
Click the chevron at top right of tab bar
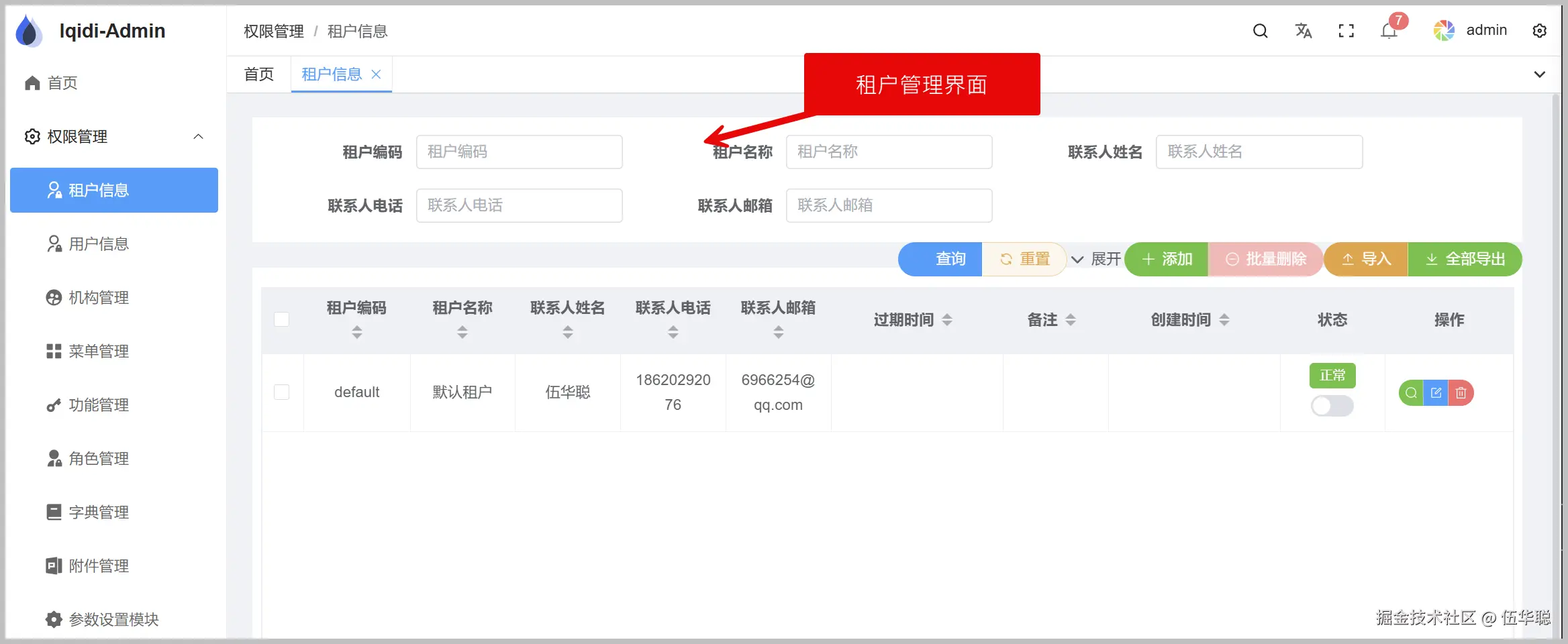[1540, 74]
